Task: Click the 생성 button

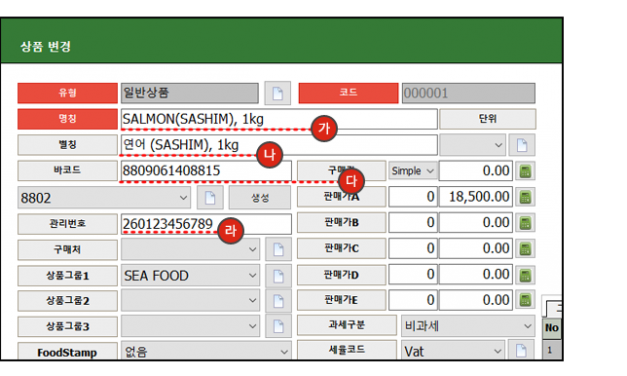Action: coord(260,198)
